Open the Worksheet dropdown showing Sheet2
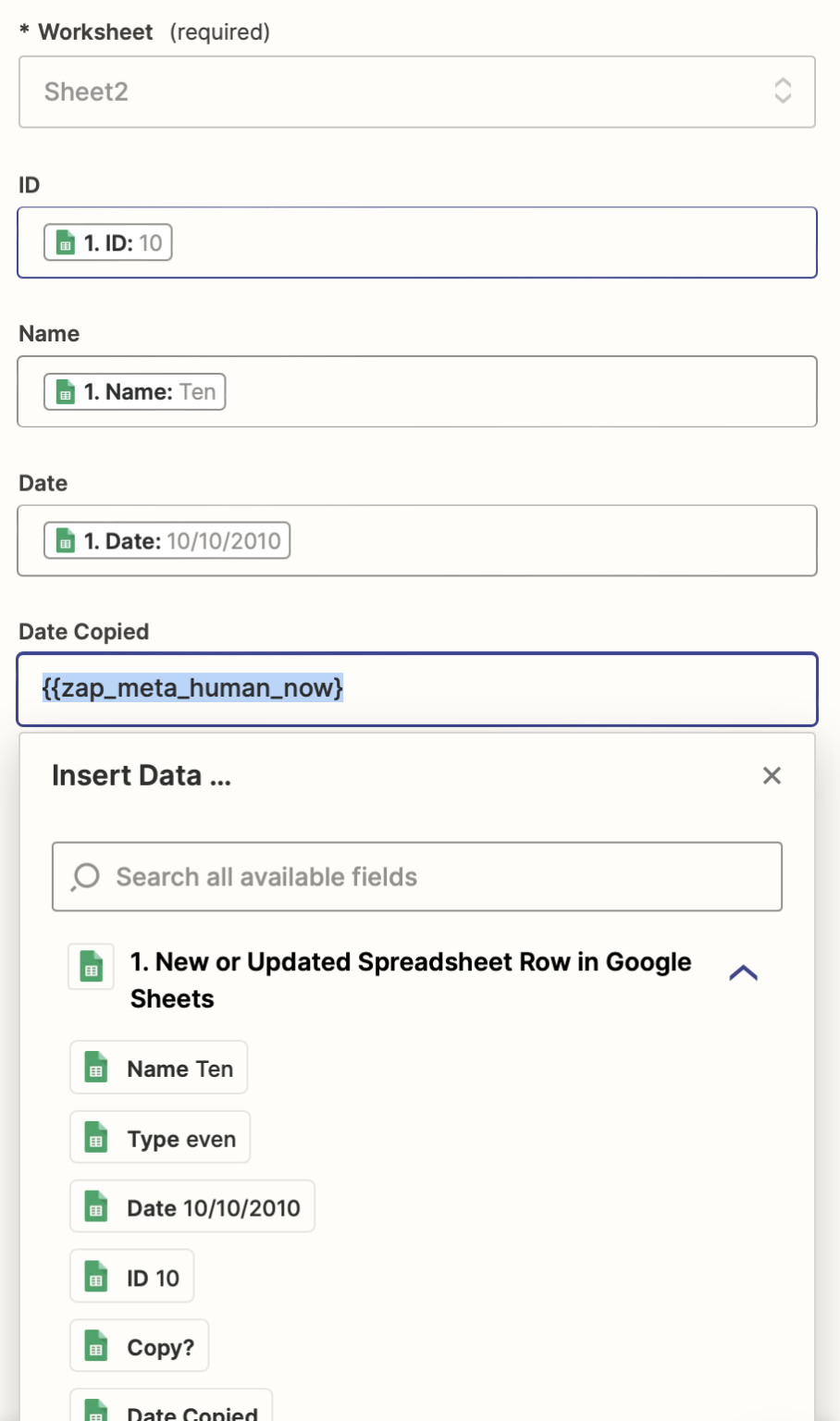The height and width of the screenshot is (1421, 840). pyautogui.click(x=416, y=92)
